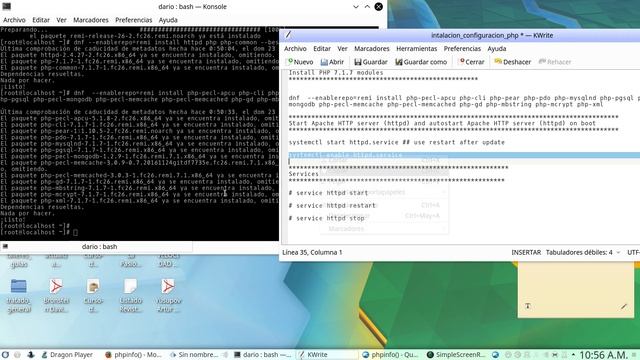Open Archivo menu in Konsole
The image size is (640, 360).
coord(14,20)
